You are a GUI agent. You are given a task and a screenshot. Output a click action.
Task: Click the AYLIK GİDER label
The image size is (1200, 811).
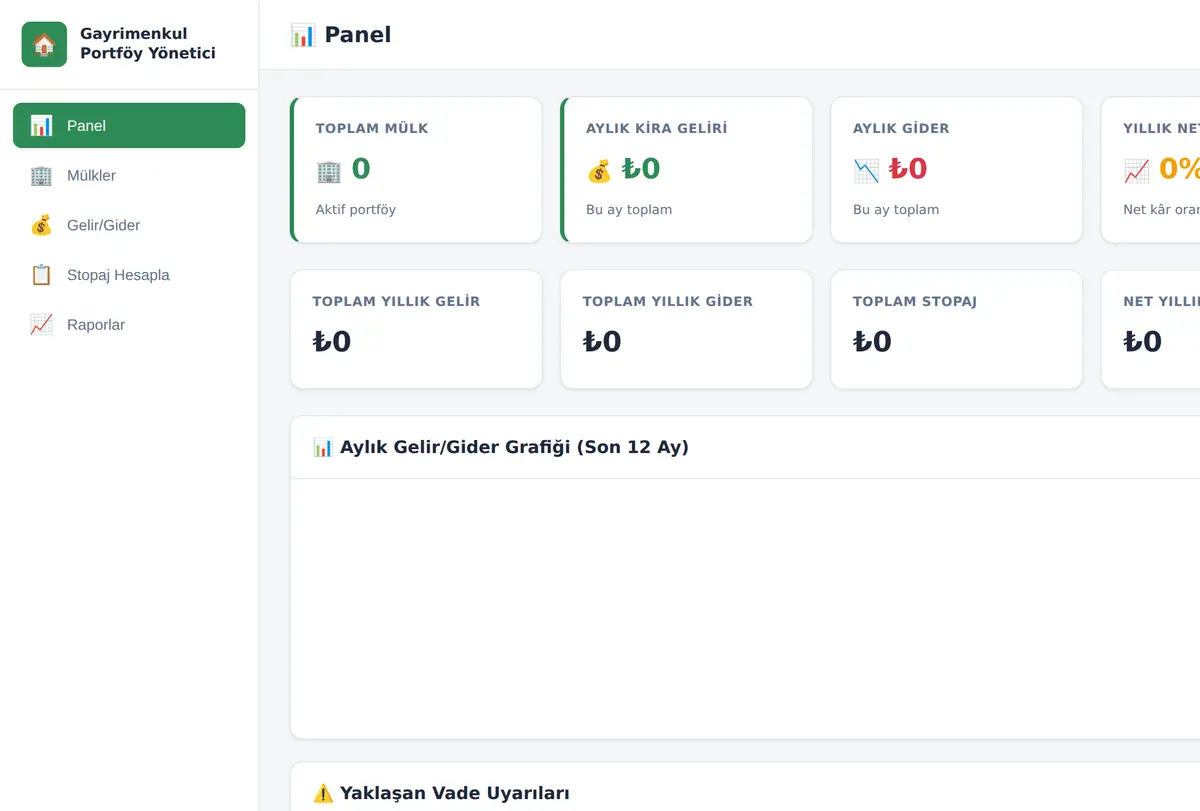point(901,128)
